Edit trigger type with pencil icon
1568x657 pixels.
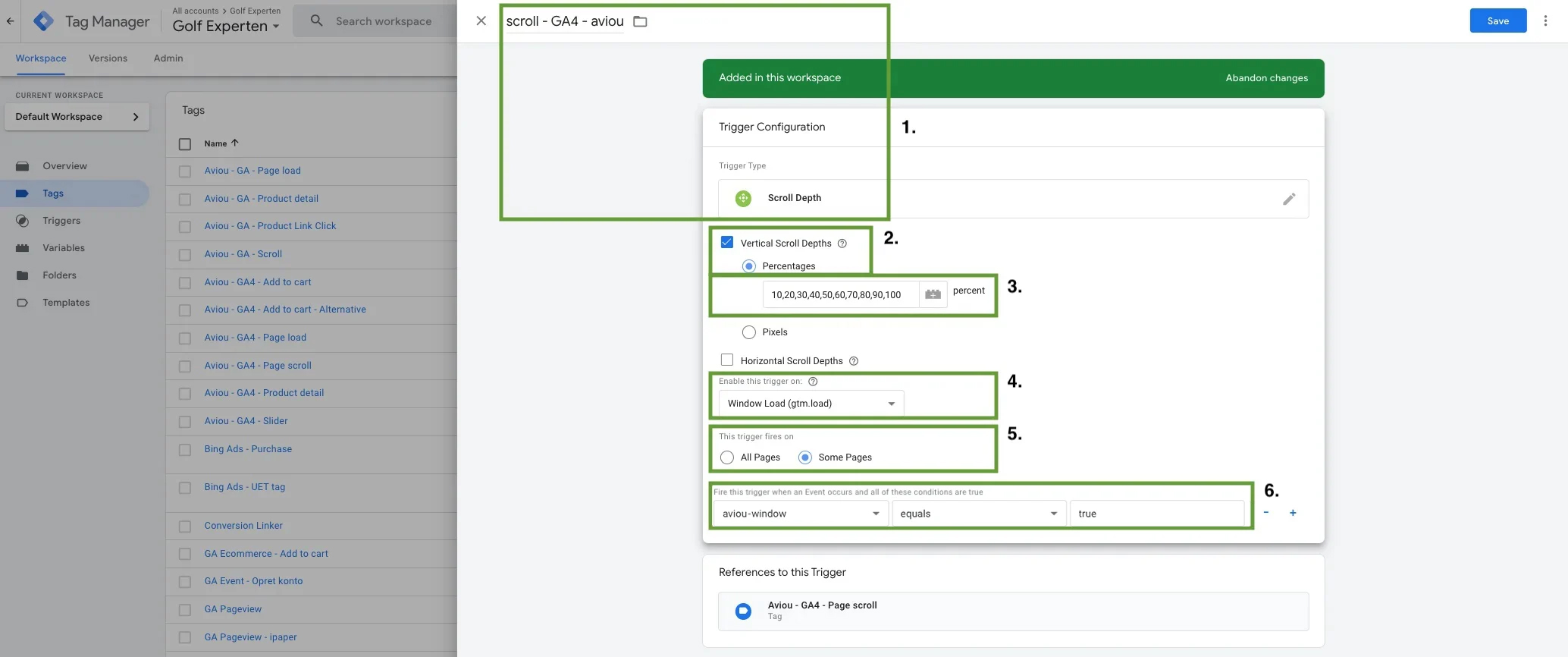coord(1289,199)
